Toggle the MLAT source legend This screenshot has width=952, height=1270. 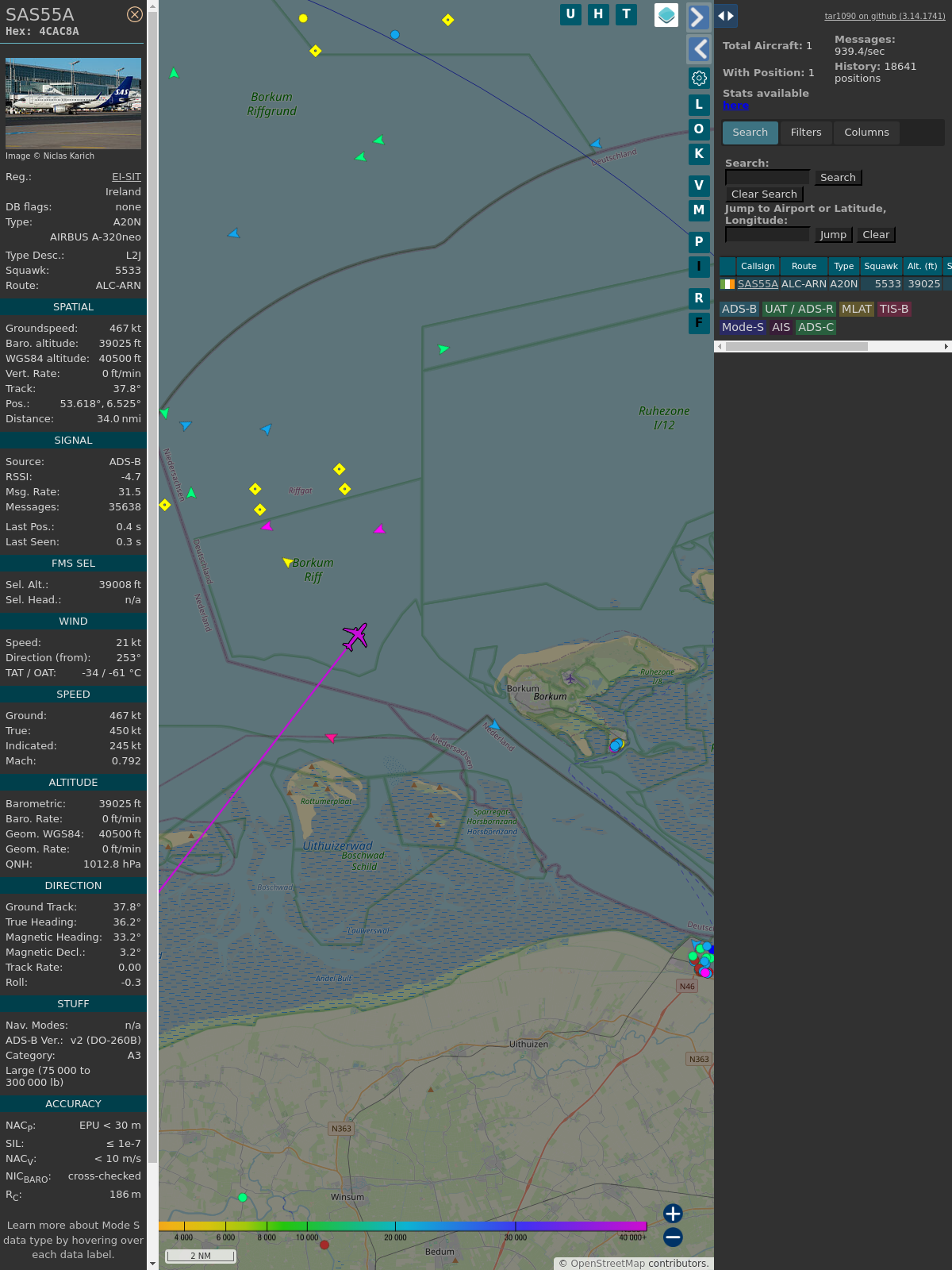coord(856,310)
